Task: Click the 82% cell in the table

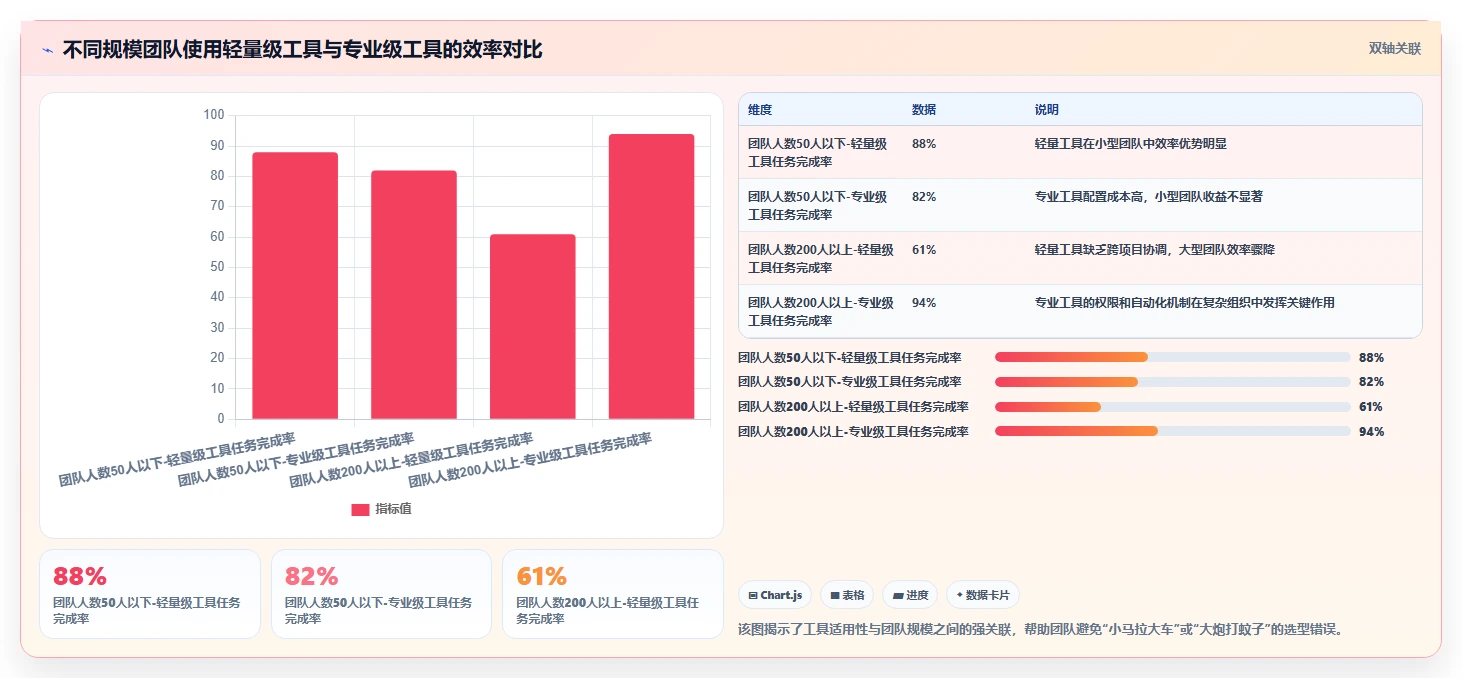Action: (x=924, y=197)
